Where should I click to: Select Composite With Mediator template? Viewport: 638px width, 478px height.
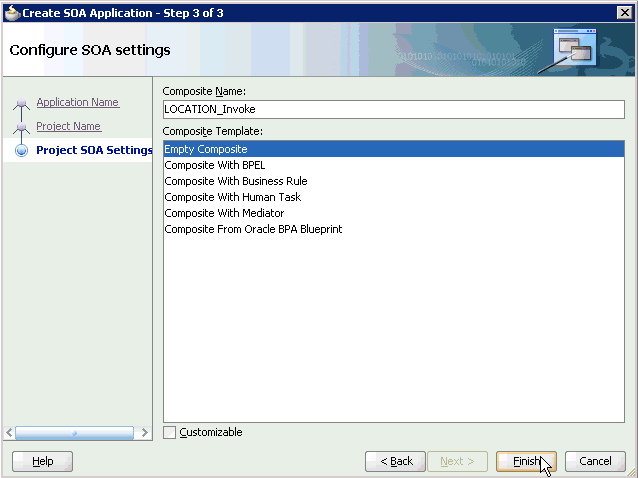coord(393,213)
